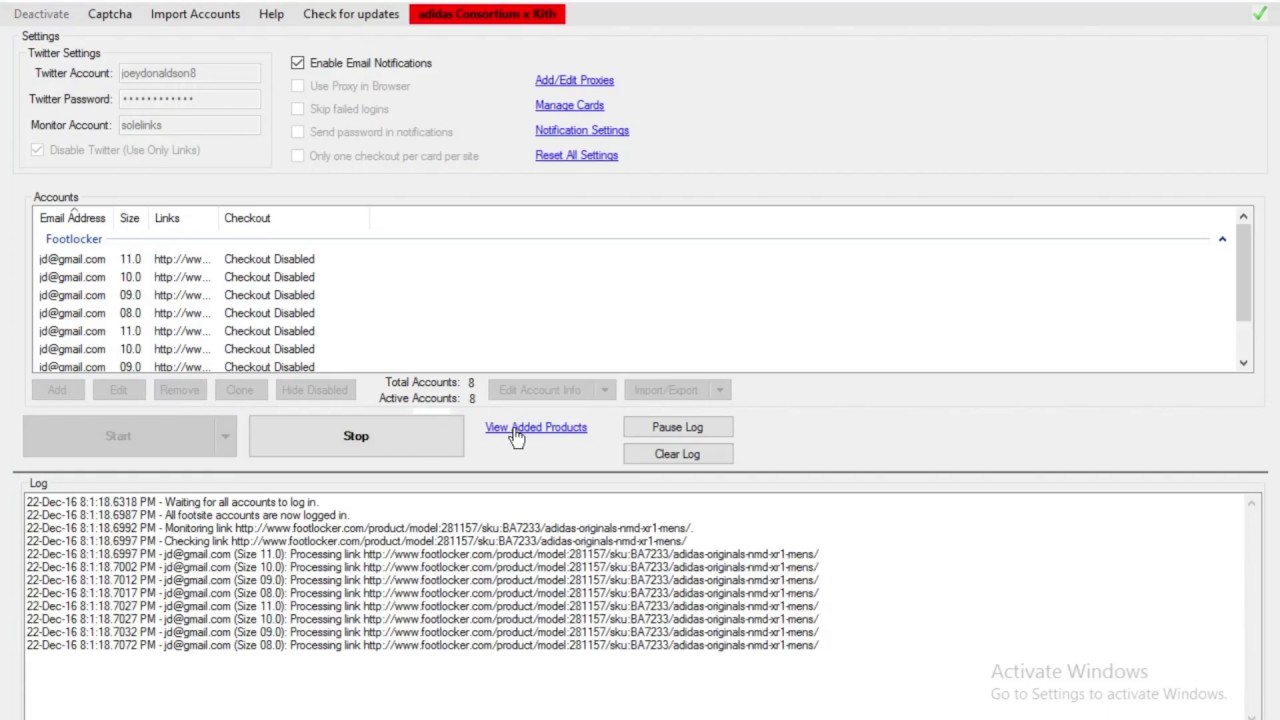Viewport: 1280px width, 720px height.
Task: Open Edit Account Info dropdown arrow
Action: pyautogui.click(x=604, y=390)
